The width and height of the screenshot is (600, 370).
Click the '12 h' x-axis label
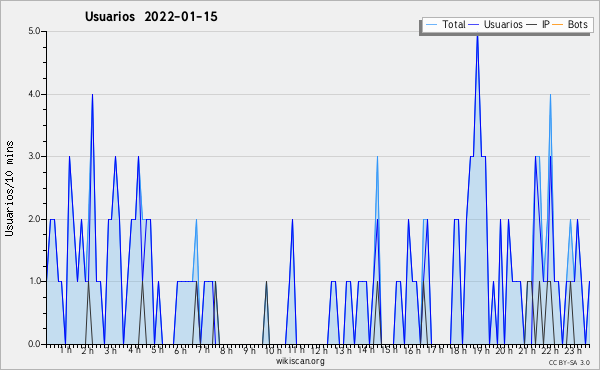(319, 351)
